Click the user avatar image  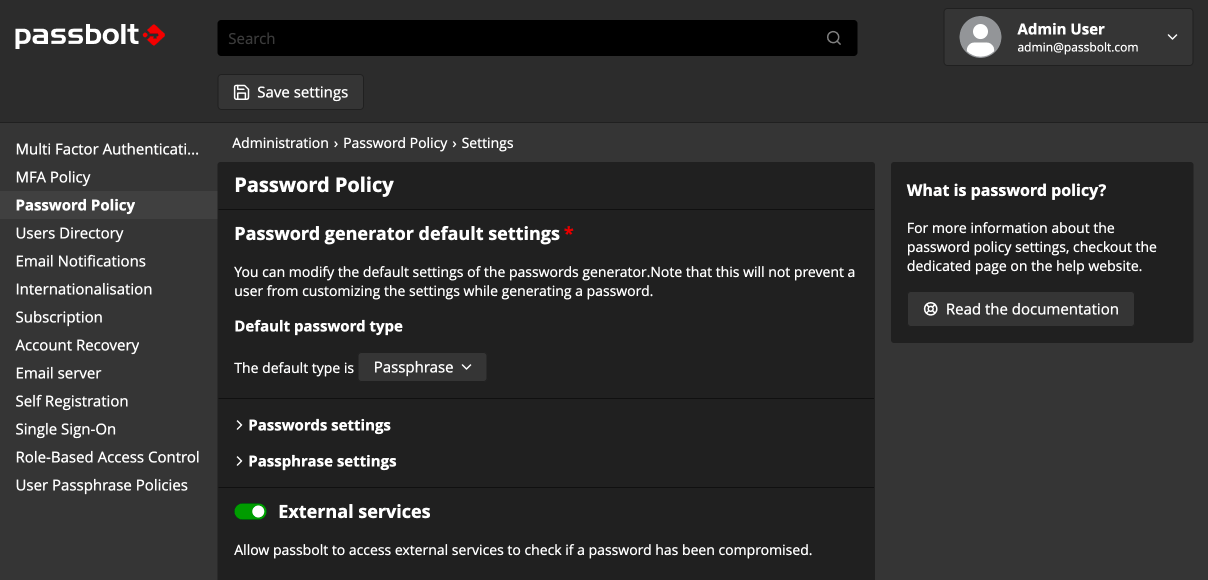(x=980, y=36)
